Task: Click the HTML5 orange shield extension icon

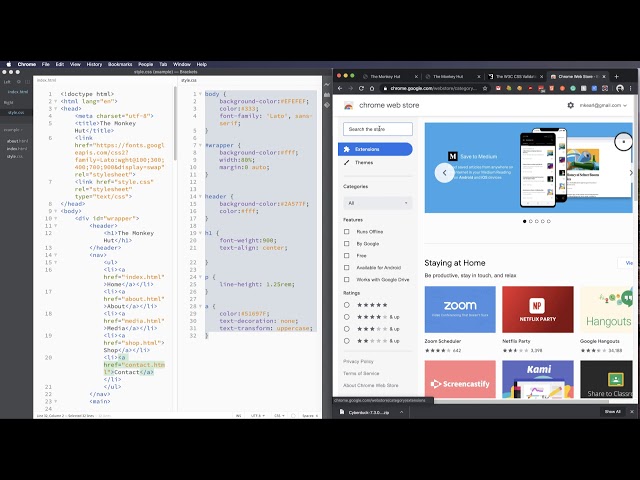Action: tap(551, 88)
